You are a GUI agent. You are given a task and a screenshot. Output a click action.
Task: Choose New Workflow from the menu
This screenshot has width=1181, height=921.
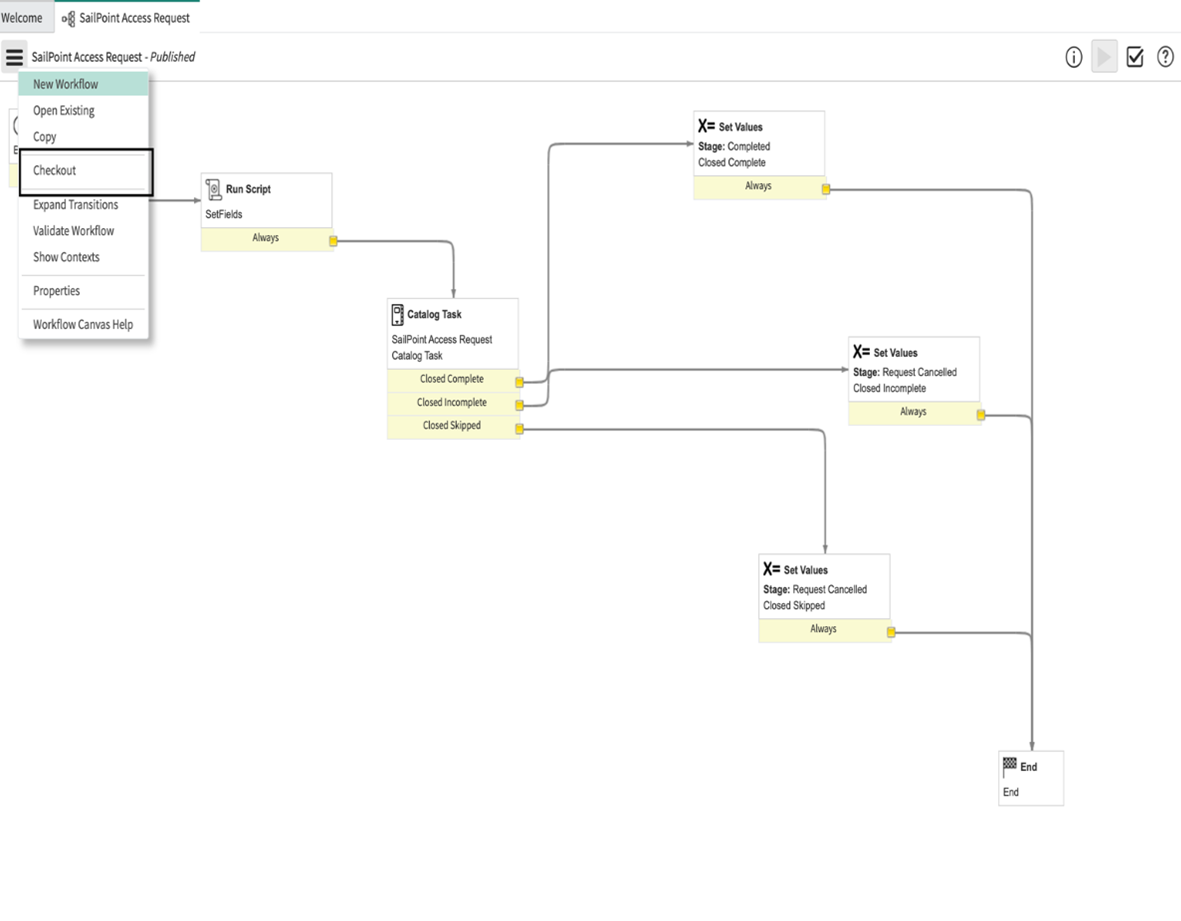point(84,84)
